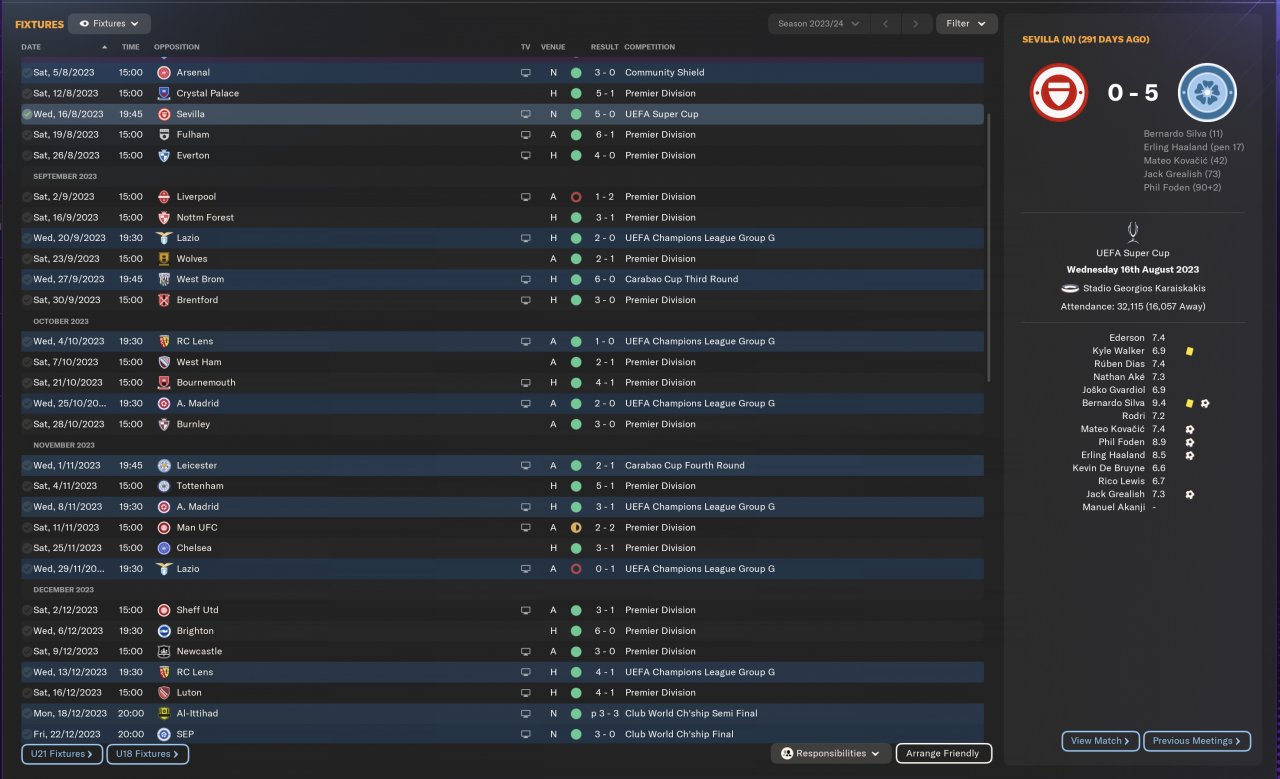
Task: Open the Brentford club badge
Action: (x=164, y=300)
